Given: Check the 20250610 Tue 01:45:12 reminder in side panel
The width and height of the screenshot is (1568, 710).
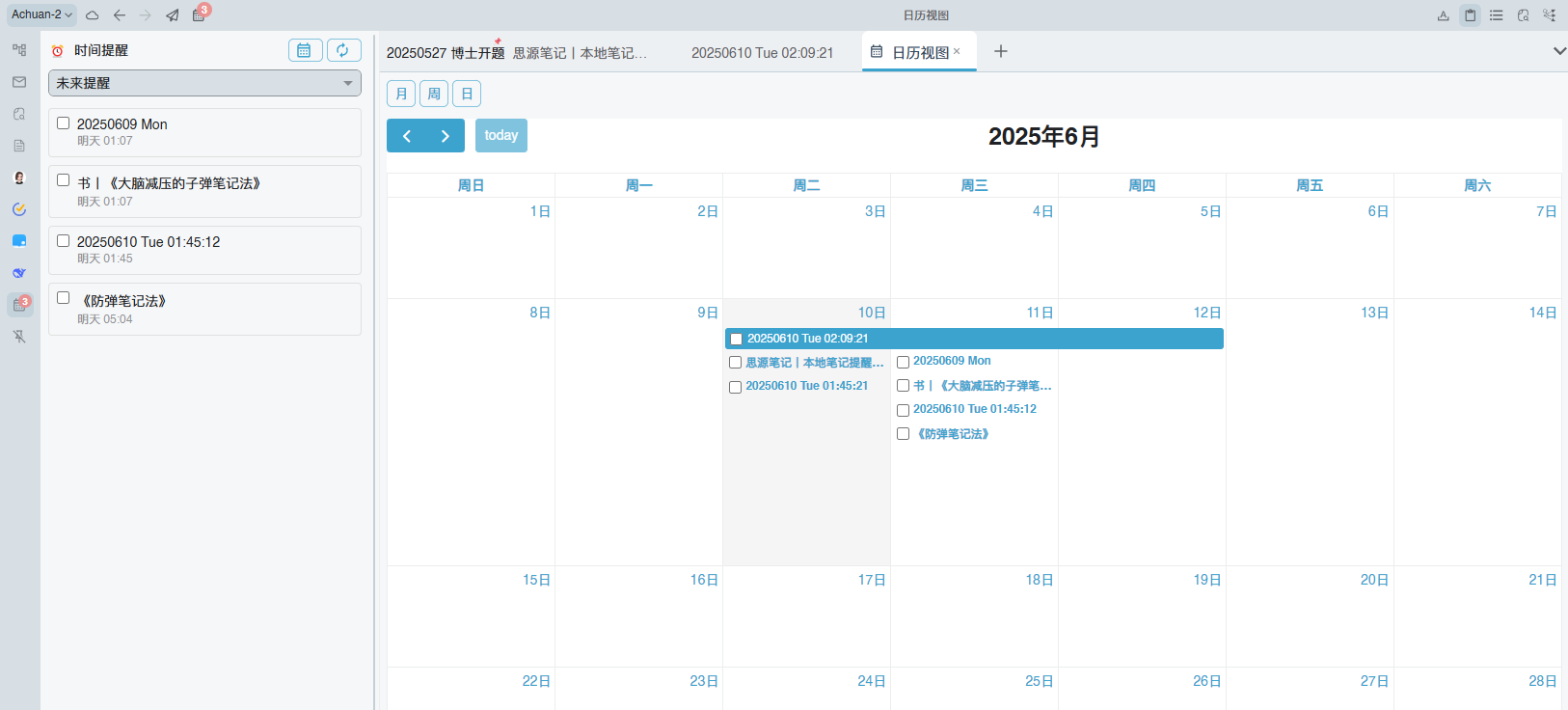Looking at the screenshot, I should point(64,241).
